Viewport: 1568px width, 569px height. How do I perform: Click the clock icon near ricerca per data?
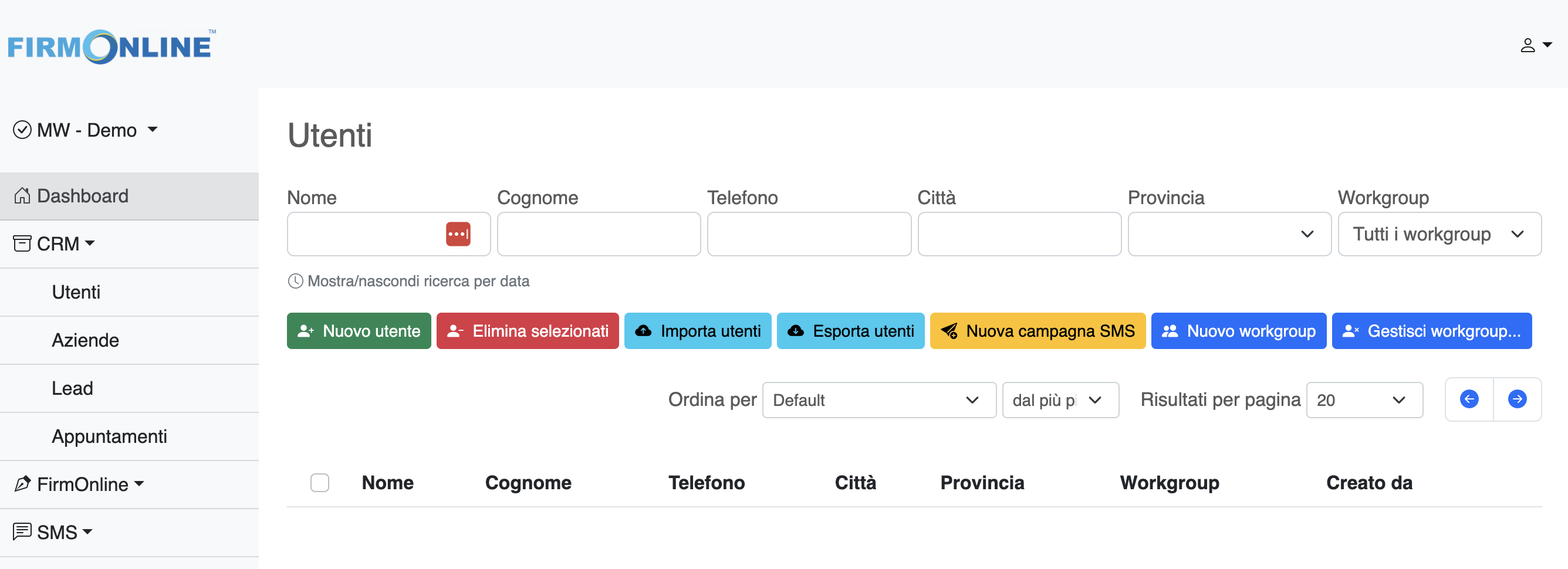pos(295,280)
